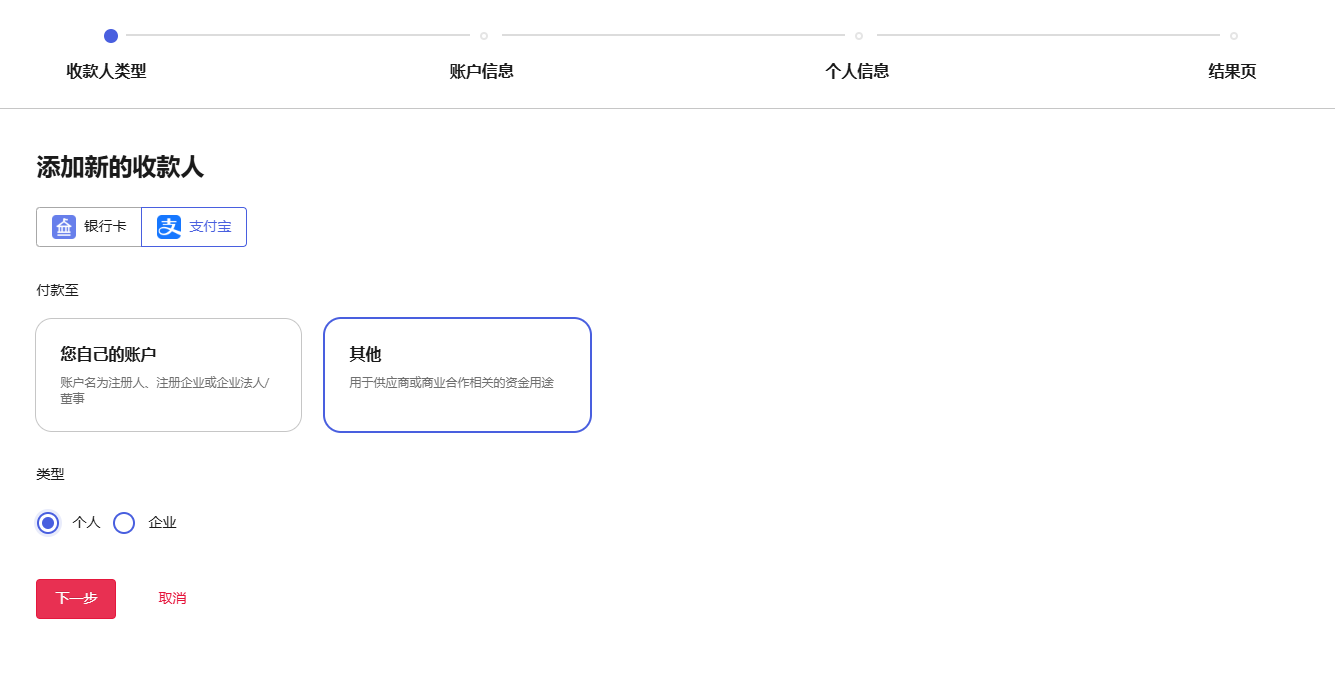This screenshot has width=1335, height=676.
Task: Choose the 其他 payment option card
Action: click(x=457, y=375)
